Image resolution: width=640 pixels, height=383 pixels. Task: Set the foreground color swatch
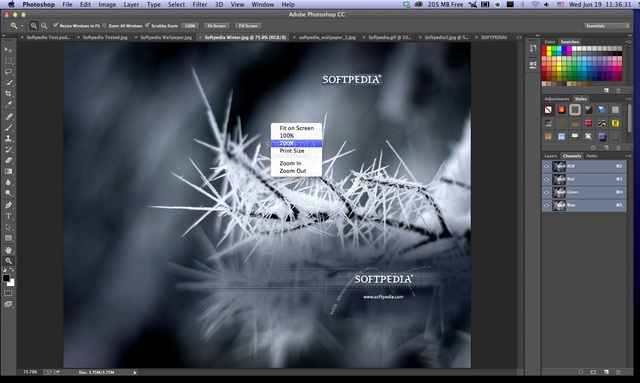tap(6, 278)
